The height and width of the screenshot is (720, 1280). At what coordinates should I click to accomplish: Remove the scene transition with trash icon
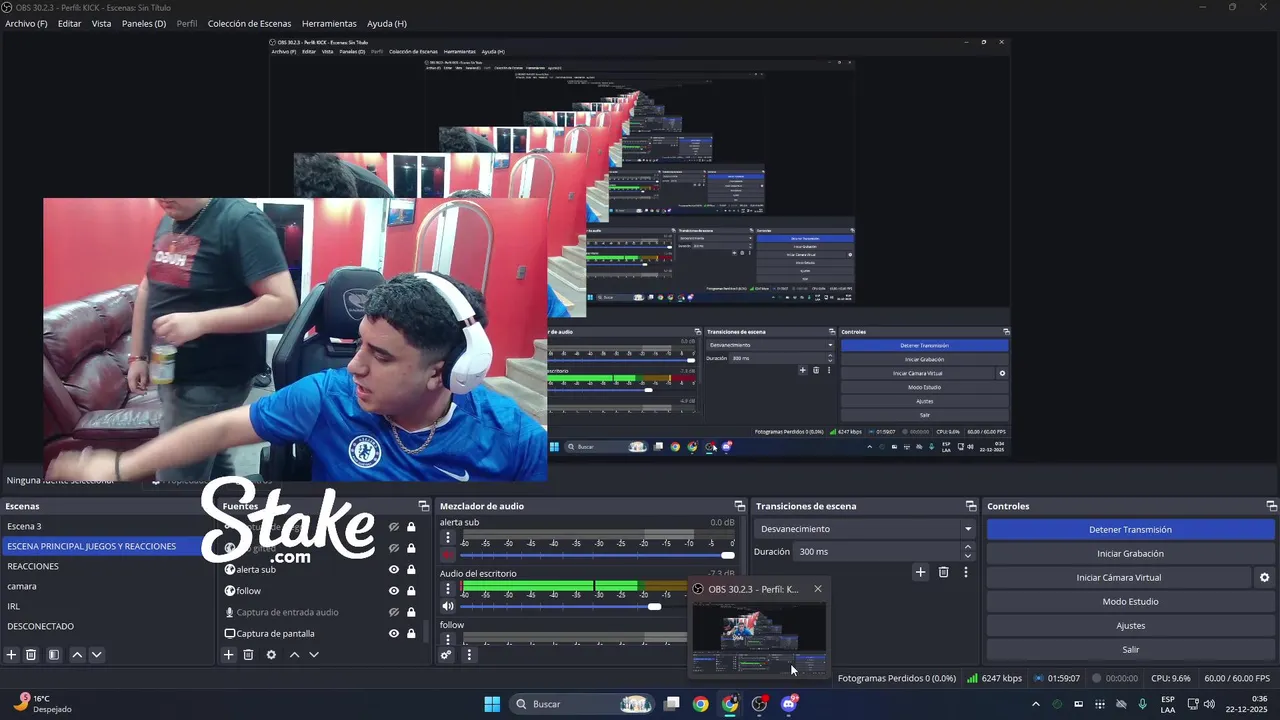(943, 572)
